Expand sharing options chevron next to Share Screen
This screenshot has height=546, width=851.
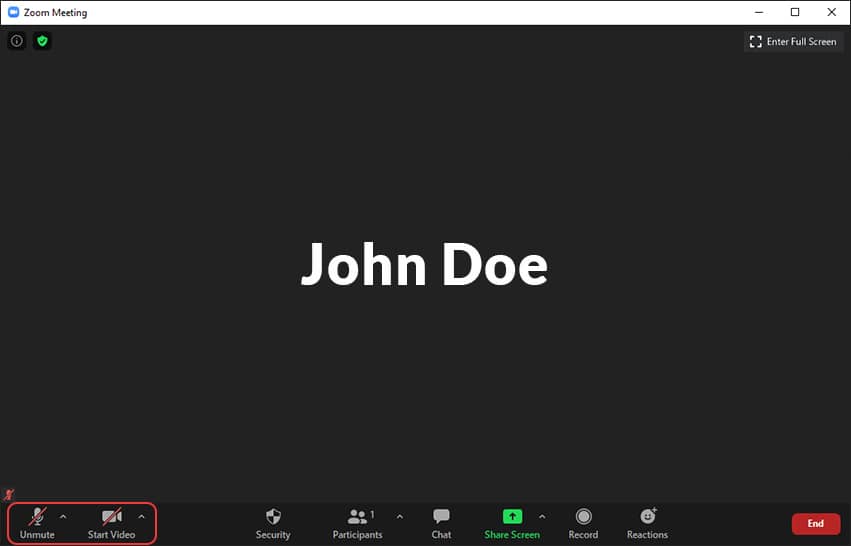point(542,517)
